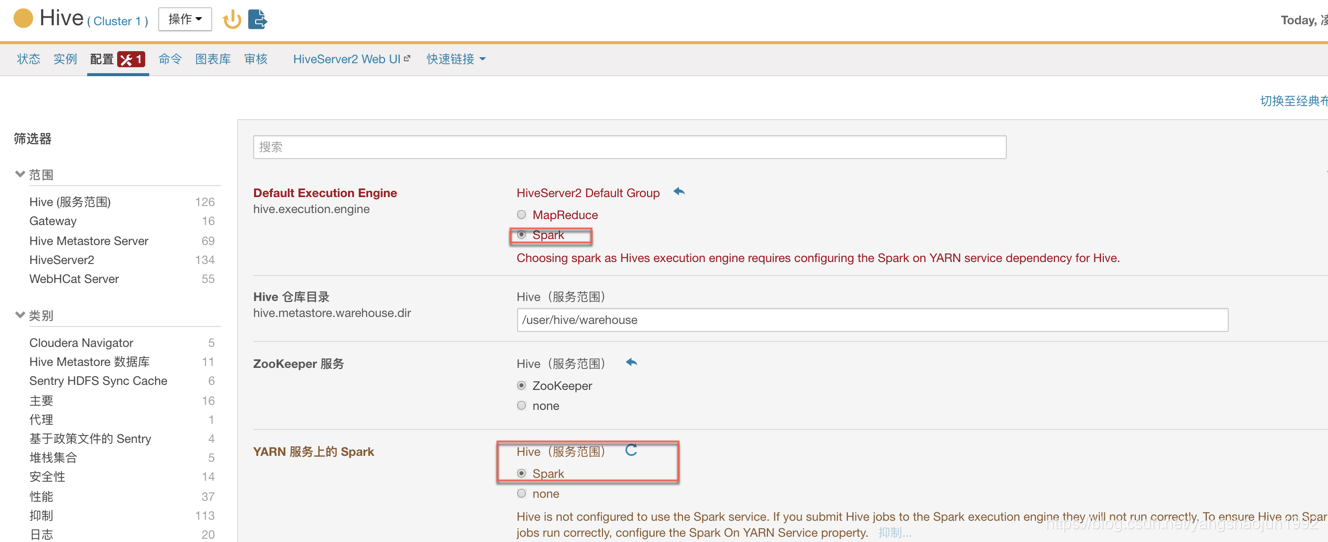This screenshot has width=1328, height=542.
Task: Filter by Hive Metastore 数据库 category
Action: (x=90, y=362)
